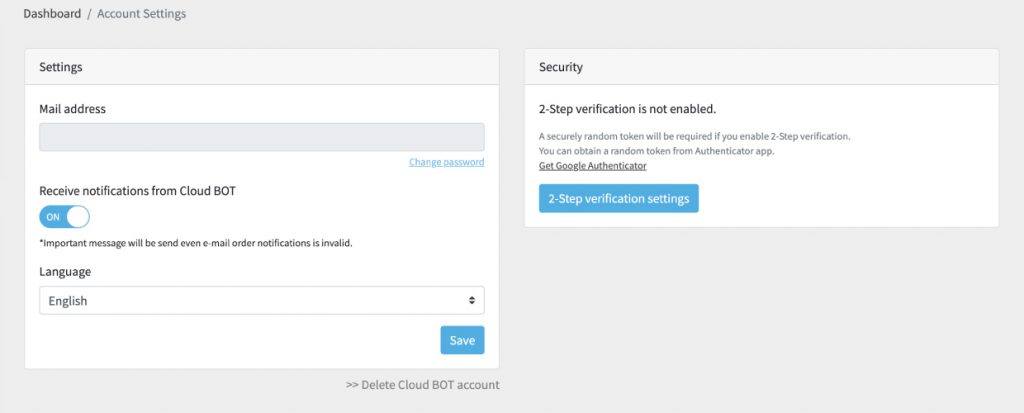Focus the Mail address input field
This screenshot has width=1024, height=413.
[x=262, y=137]
